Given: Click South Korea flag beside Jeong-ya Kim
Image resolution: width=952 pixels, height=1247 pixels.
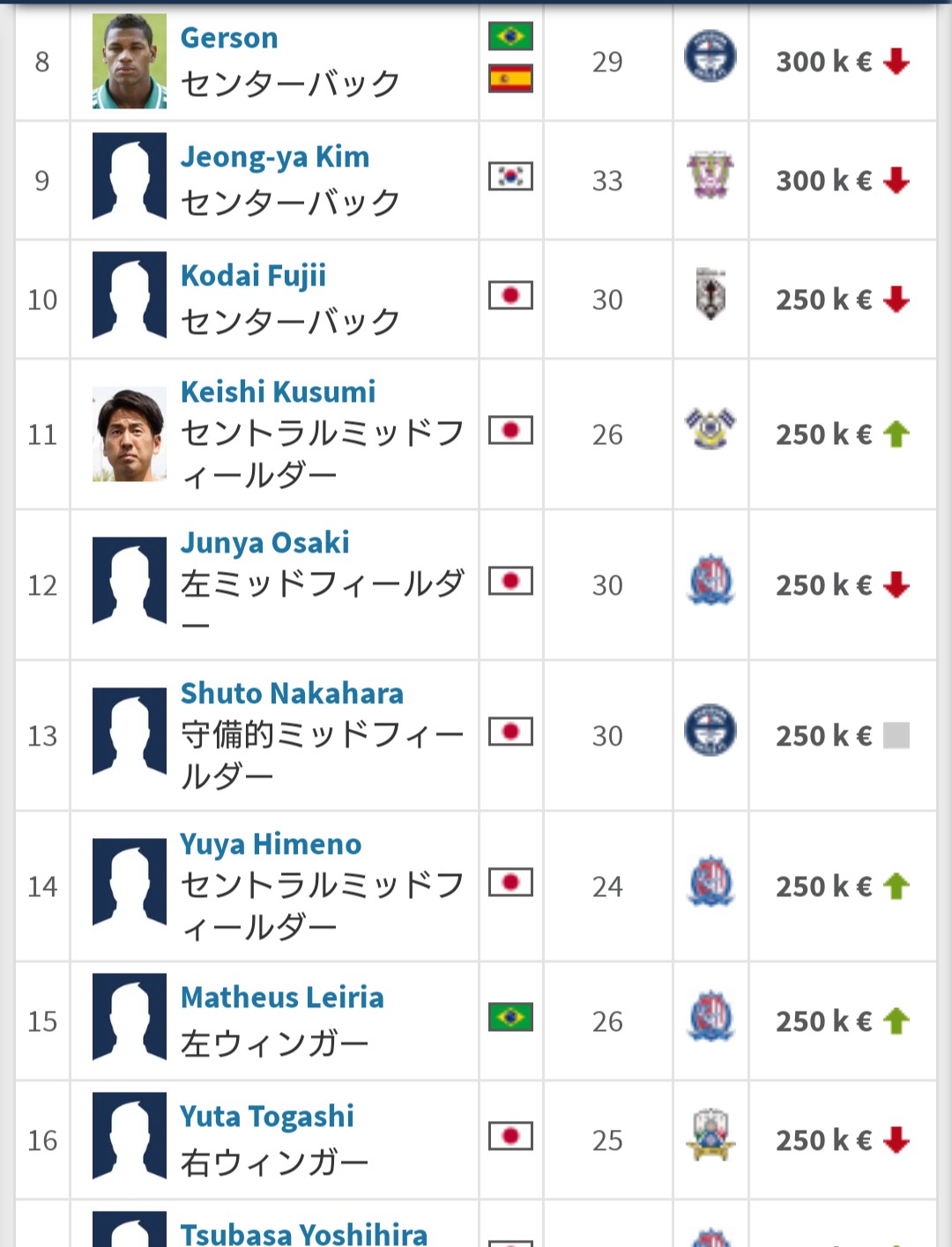Looking at the screenshot, I should point(510,176).
